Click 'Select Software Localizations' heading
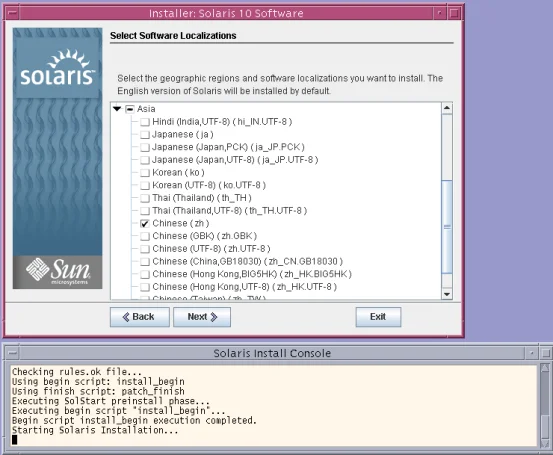 (173, 36)
